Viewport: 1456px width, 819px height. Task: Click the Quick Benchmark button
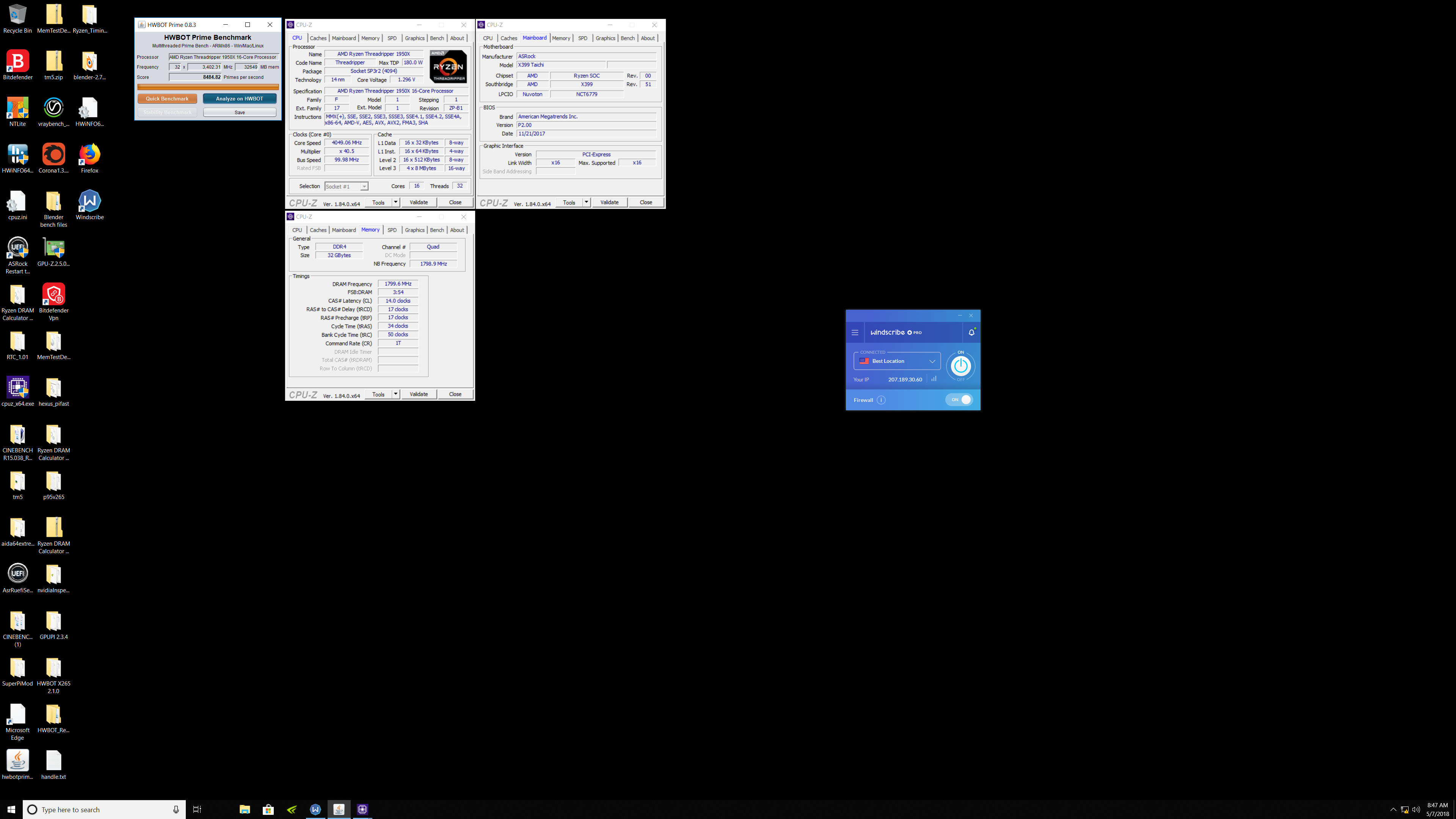(167, 98)
